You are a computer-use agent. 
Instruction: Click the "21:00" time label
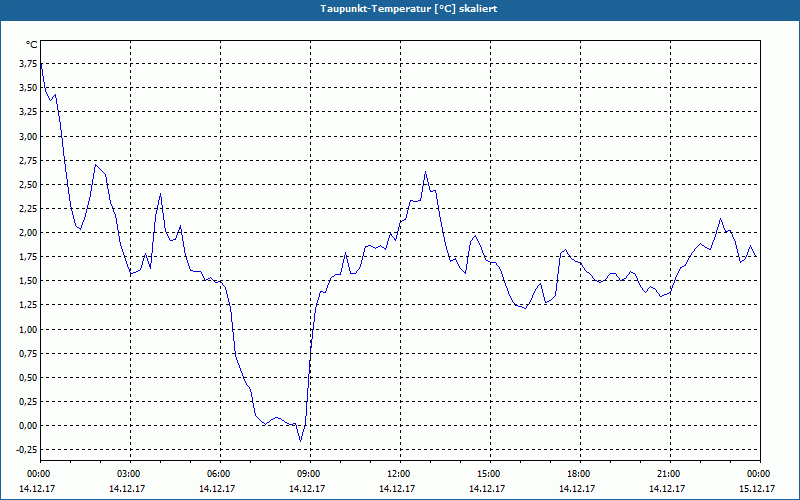pyautogui.click(x=670, y=474)
